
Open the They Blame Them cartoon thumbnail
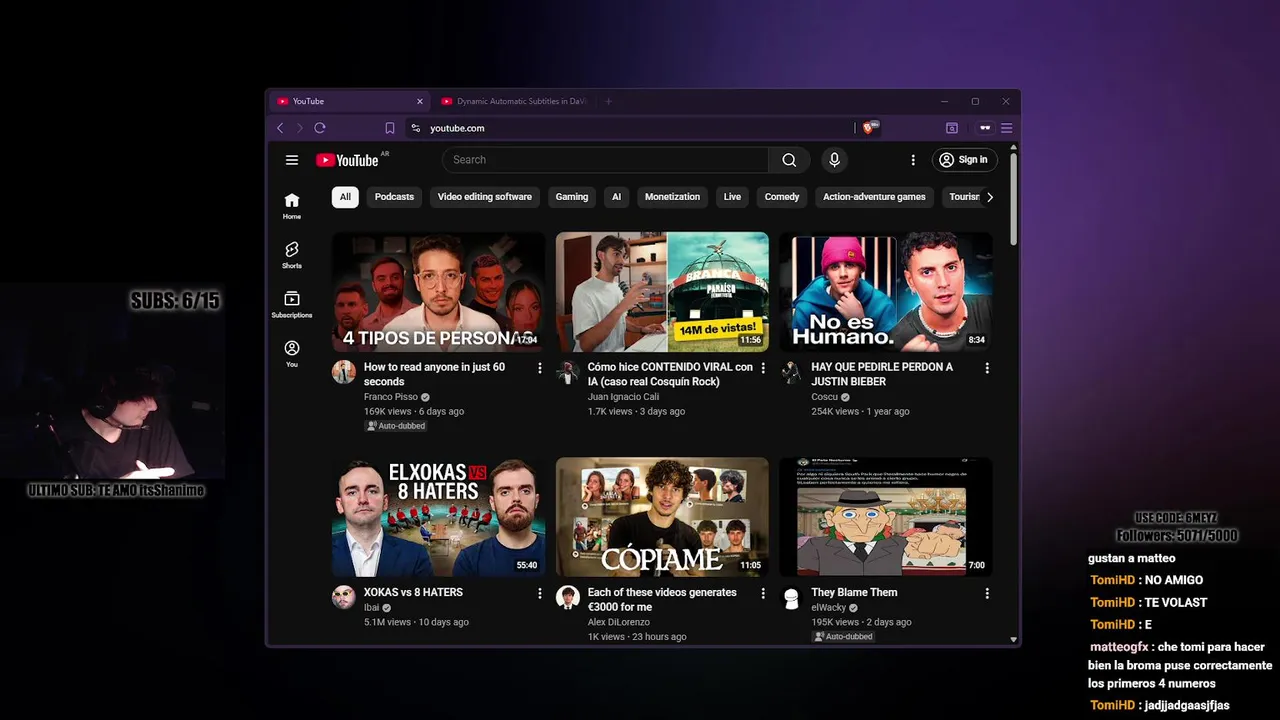point(886,517)
